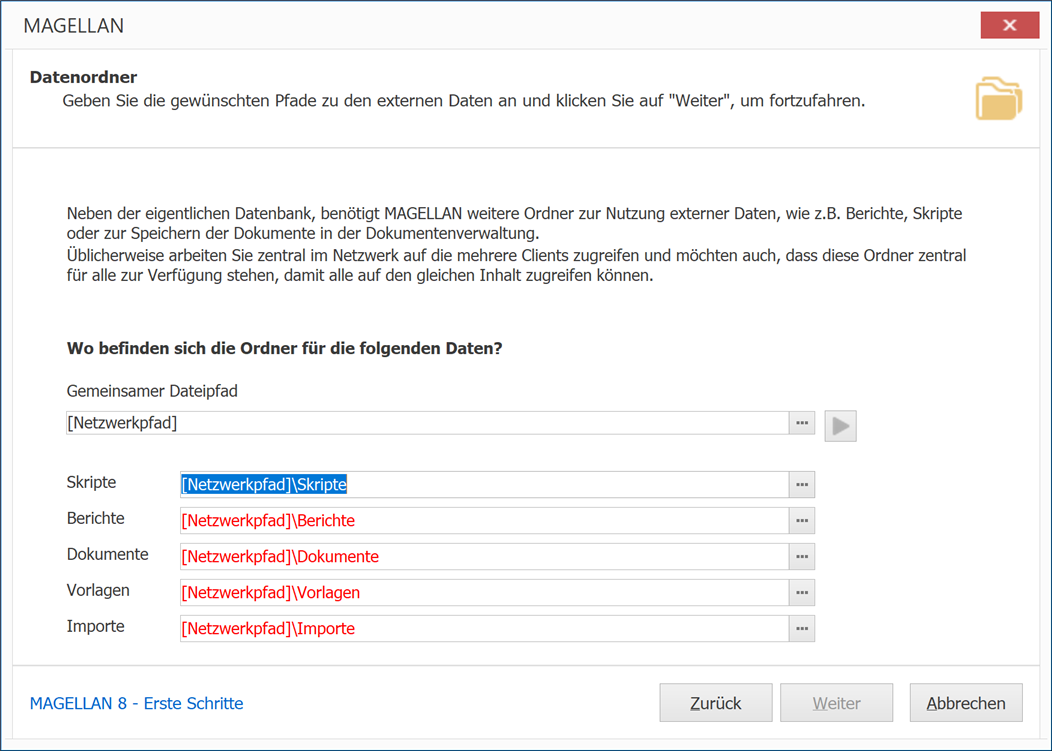Browse for the Dokumente folder
1052x751 pixels.
click(802, 556)
